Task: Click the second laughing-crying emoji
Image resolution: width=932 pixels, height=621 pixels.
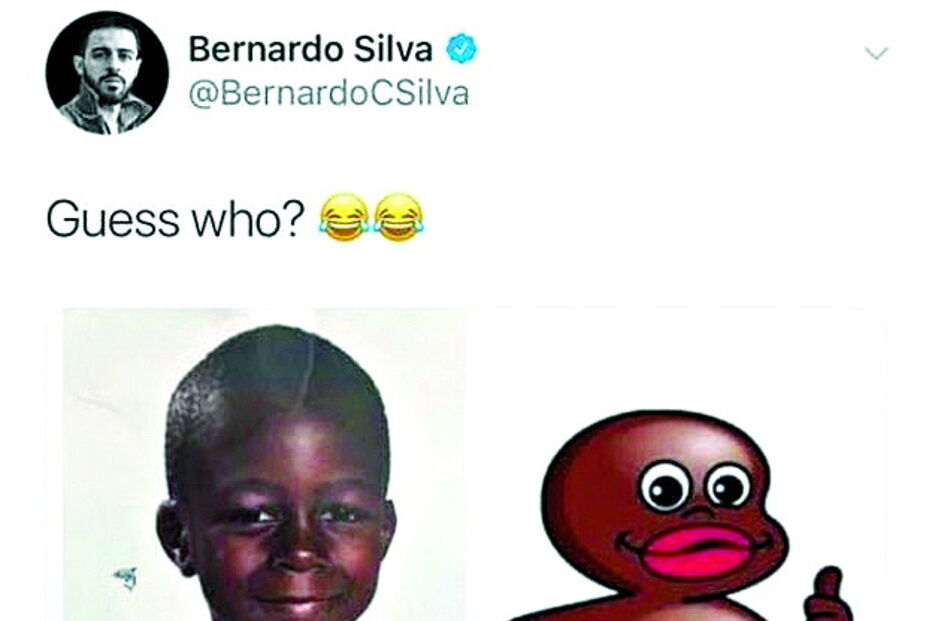Action: tap(399, 217)
